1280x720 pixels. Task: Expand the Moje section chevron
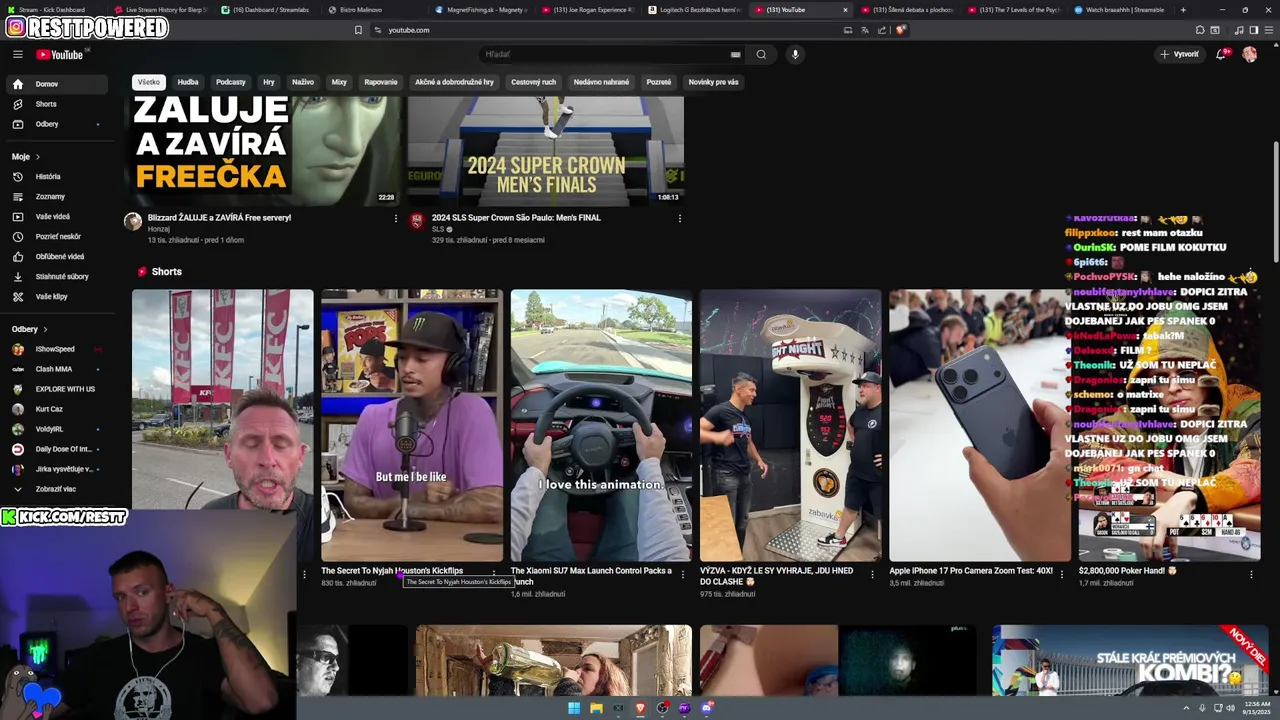click(x=38, y=157)
